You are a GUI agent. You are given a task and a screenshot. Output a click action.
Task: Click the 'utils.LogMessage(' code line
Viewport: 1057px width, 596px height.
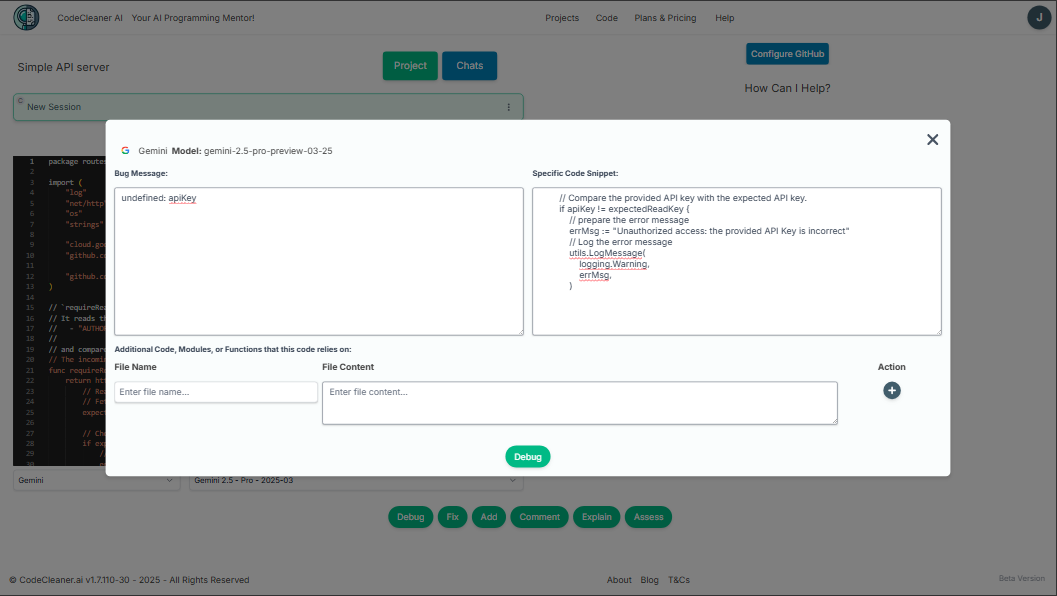607,253
